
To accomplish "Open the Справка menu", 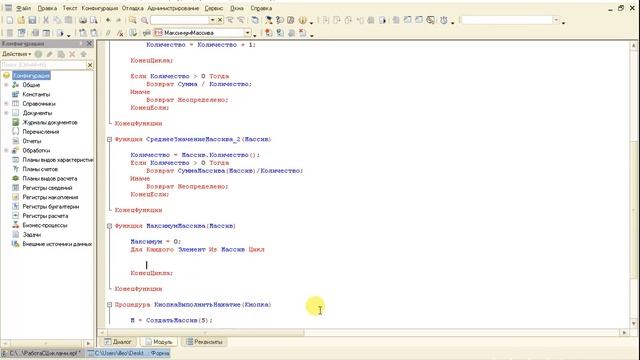I will [x=261, y=8].
